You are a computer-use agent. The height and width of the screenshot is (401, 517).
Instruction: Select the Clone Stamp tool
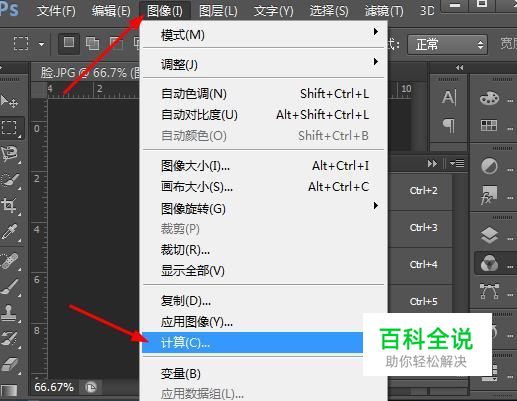(x=9, y=313)
